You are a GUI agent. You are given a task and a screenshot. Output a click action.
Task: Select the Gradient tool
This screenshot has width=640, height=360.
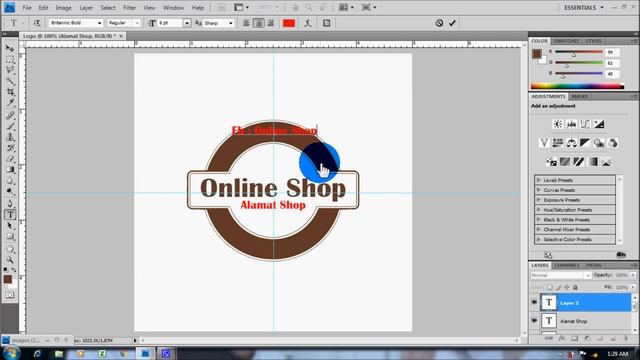10,169
